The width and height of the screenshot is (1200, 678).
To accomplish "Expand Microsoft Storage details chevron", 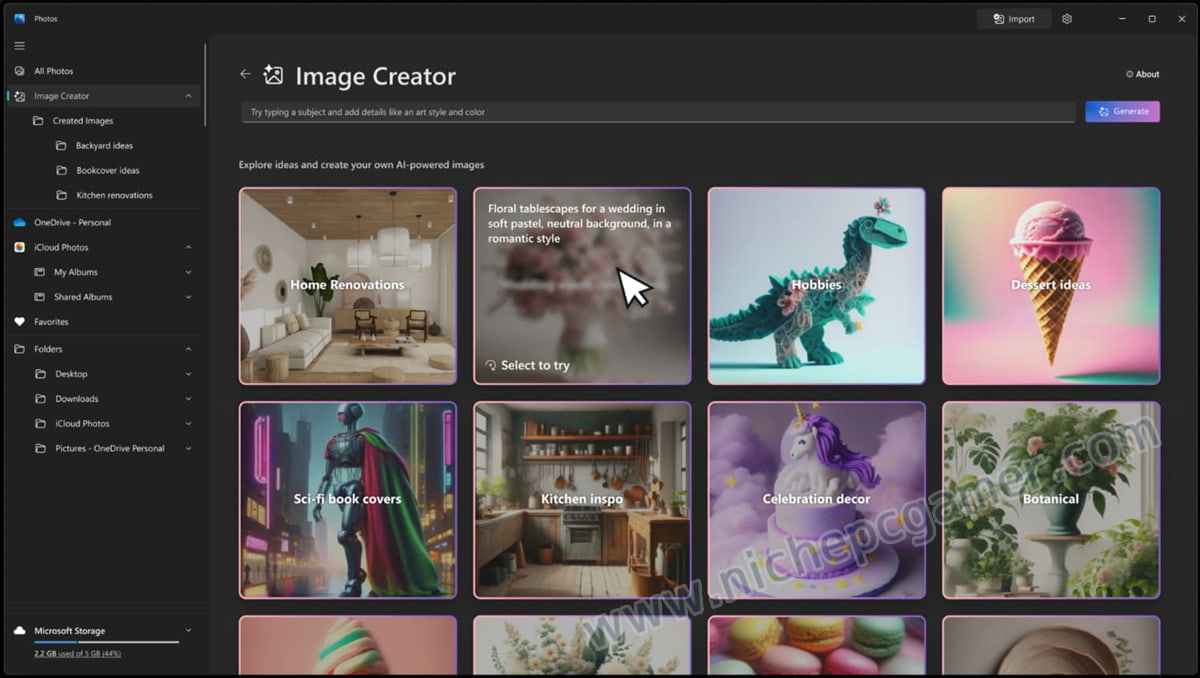I will pos(188,631).
